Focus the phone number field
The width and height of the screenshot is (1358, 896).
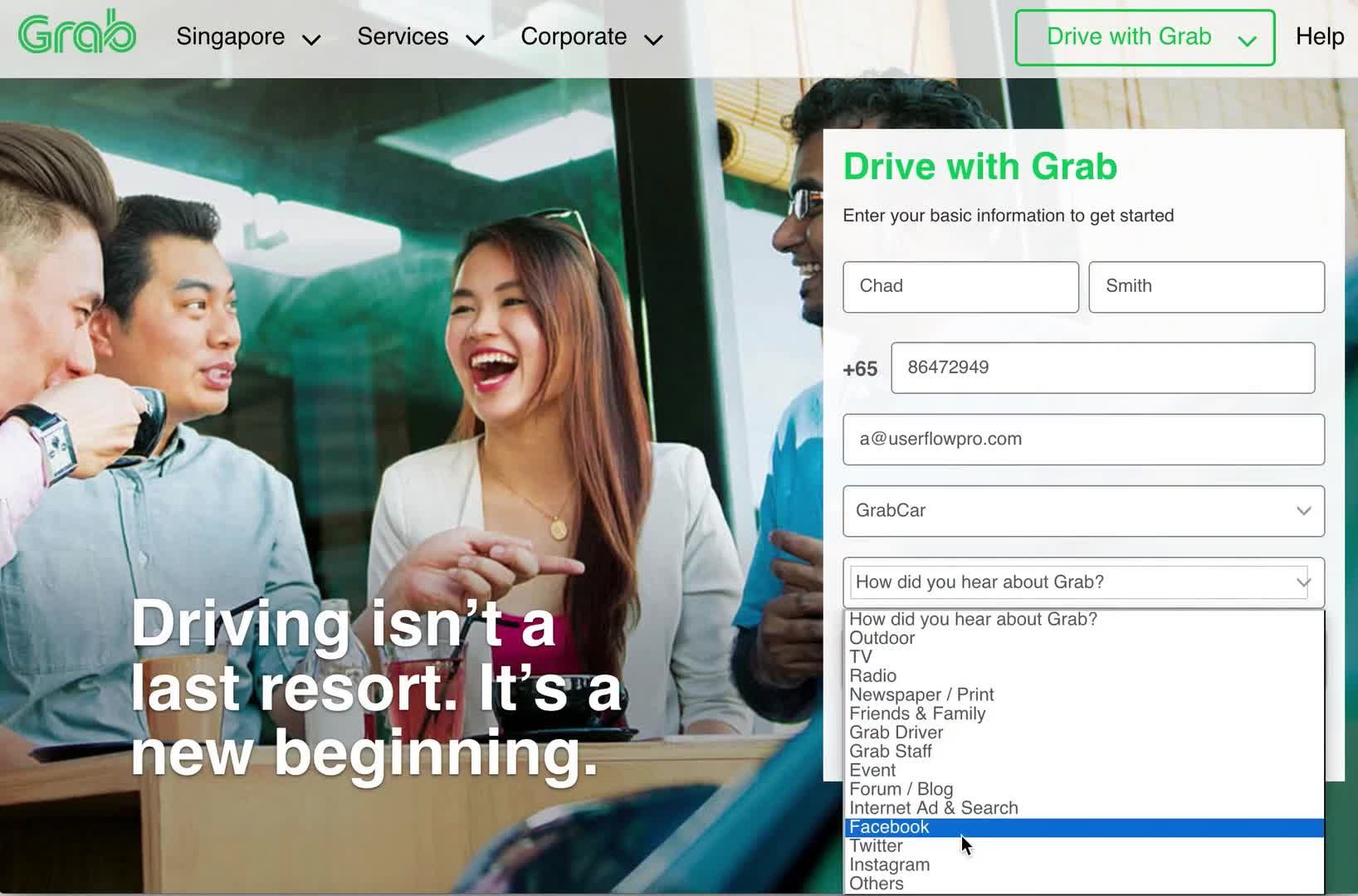point(1102,368)
